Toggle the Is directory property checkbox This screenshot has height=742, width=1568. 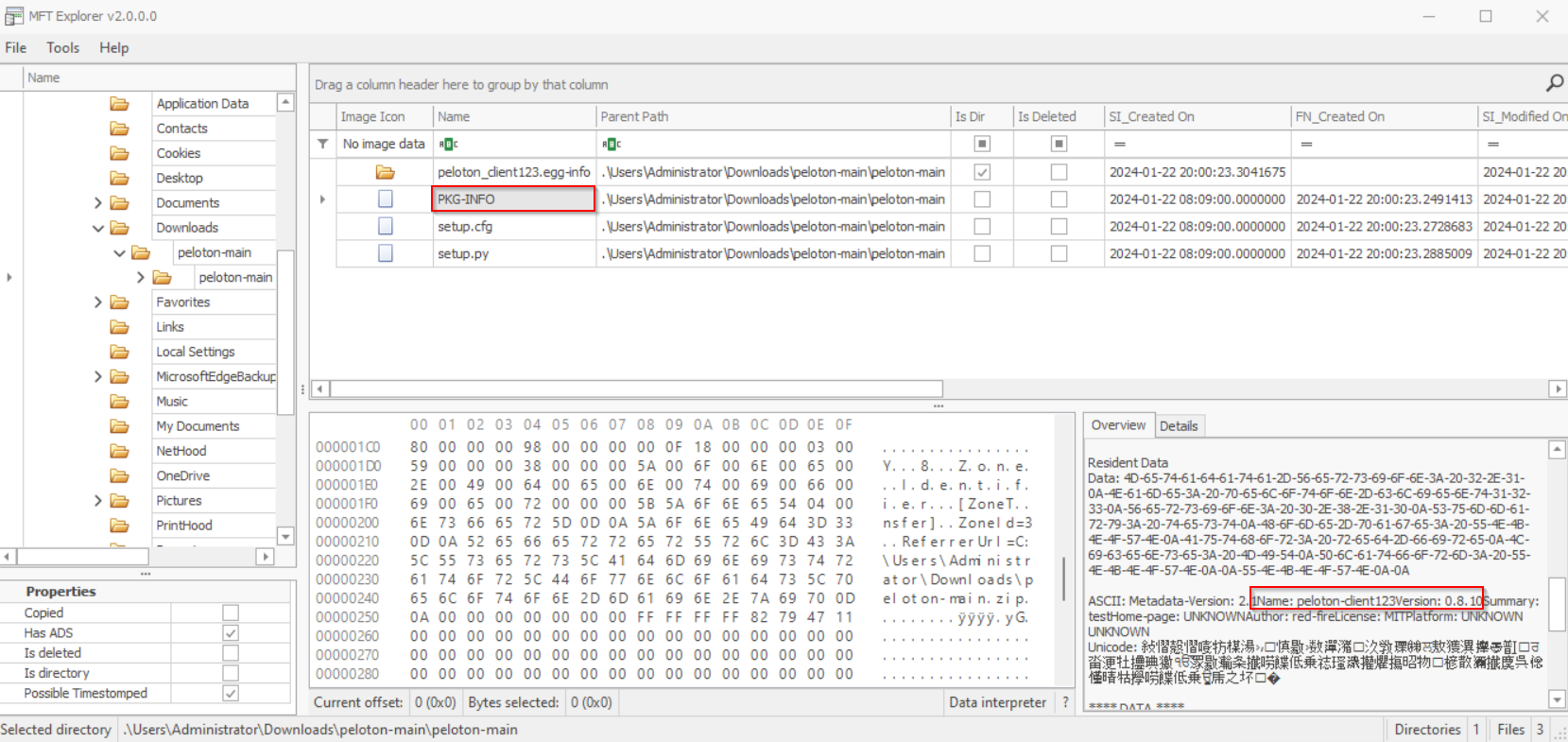click(231, 673)
